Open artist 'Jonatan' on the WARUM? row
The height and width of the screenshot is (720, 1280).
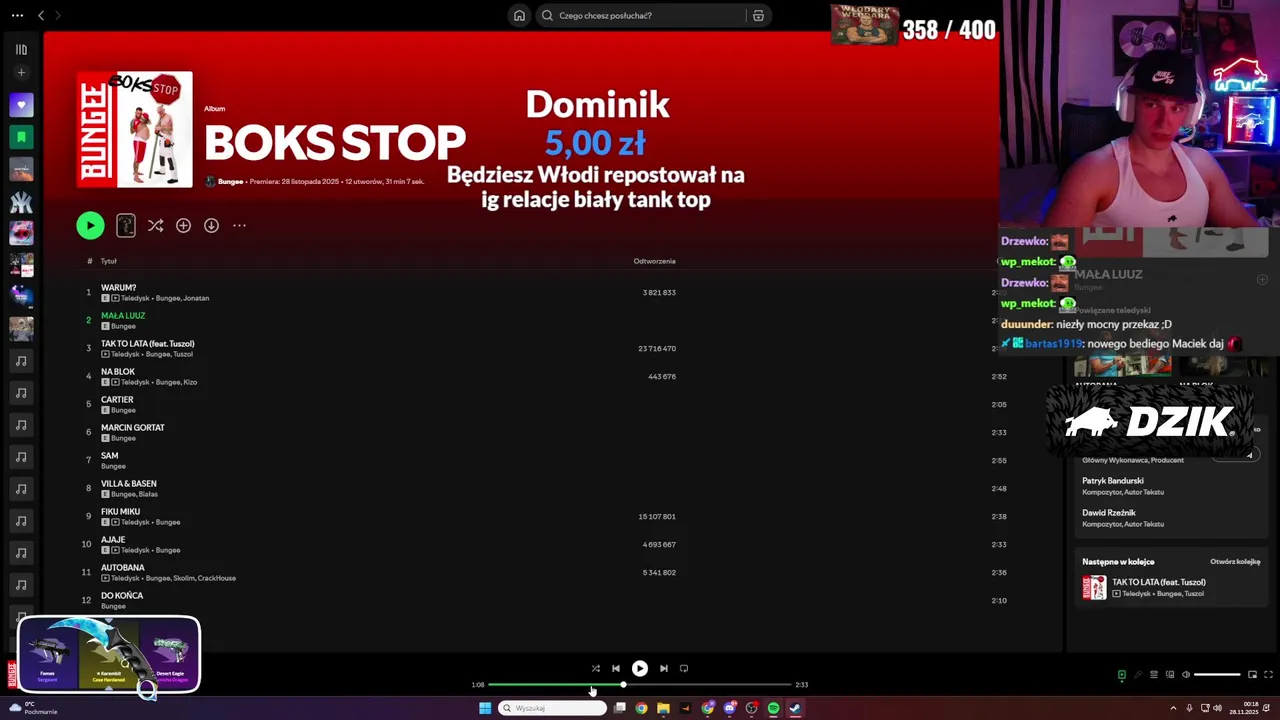[x=197, y=298]
